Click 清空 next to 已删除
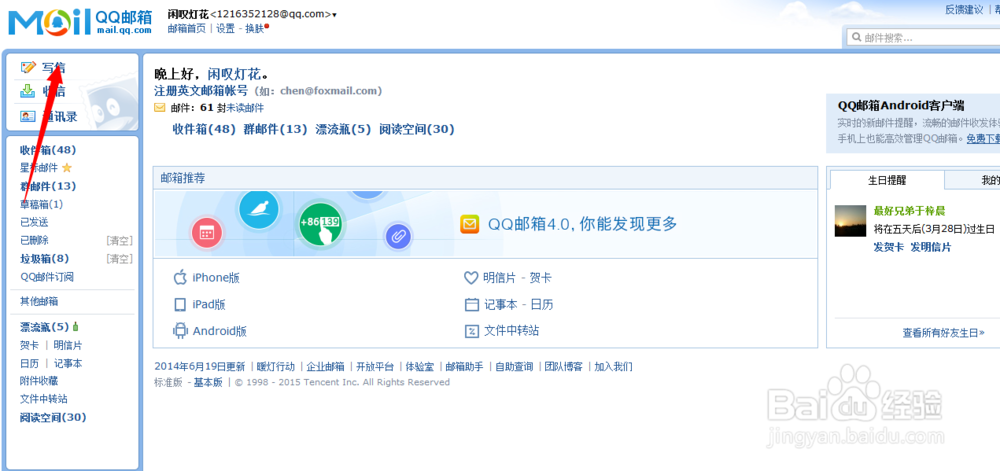This screenshot has width=1000, height=471. tap(119, 240)
